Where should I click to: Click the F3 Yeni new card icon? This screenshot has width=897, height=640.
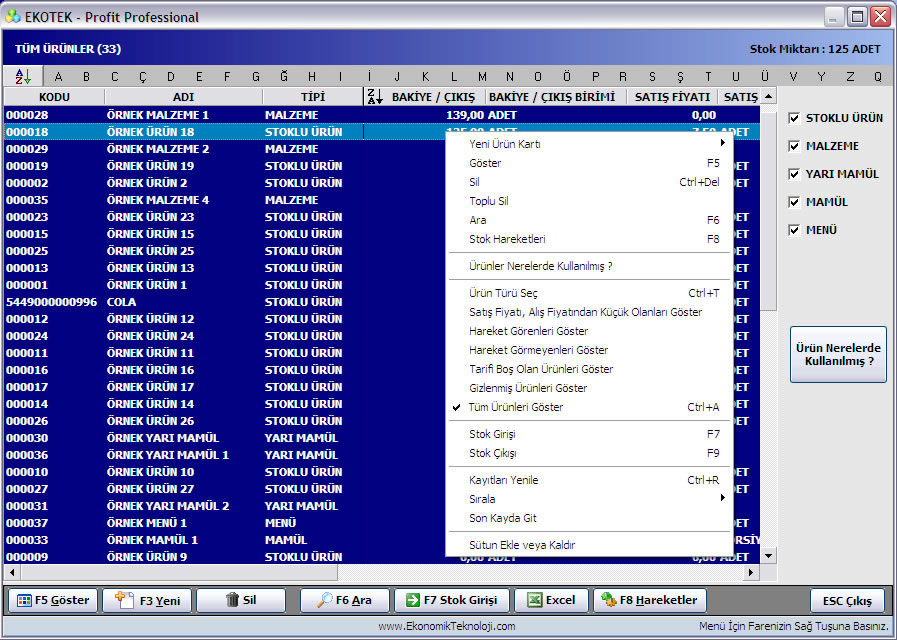tap(124, 600)
